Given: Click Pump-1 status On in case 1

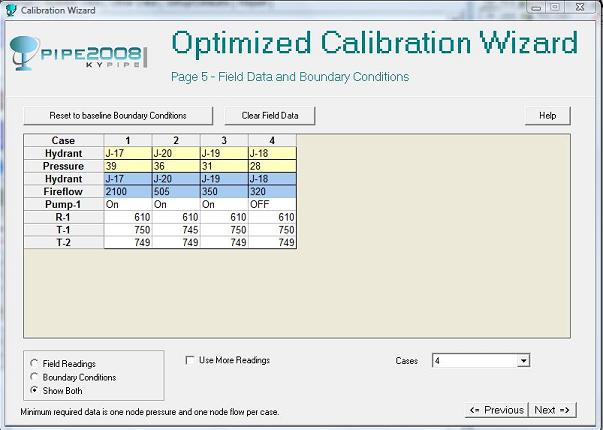Looking at the screenshot, I should point(128,204).
